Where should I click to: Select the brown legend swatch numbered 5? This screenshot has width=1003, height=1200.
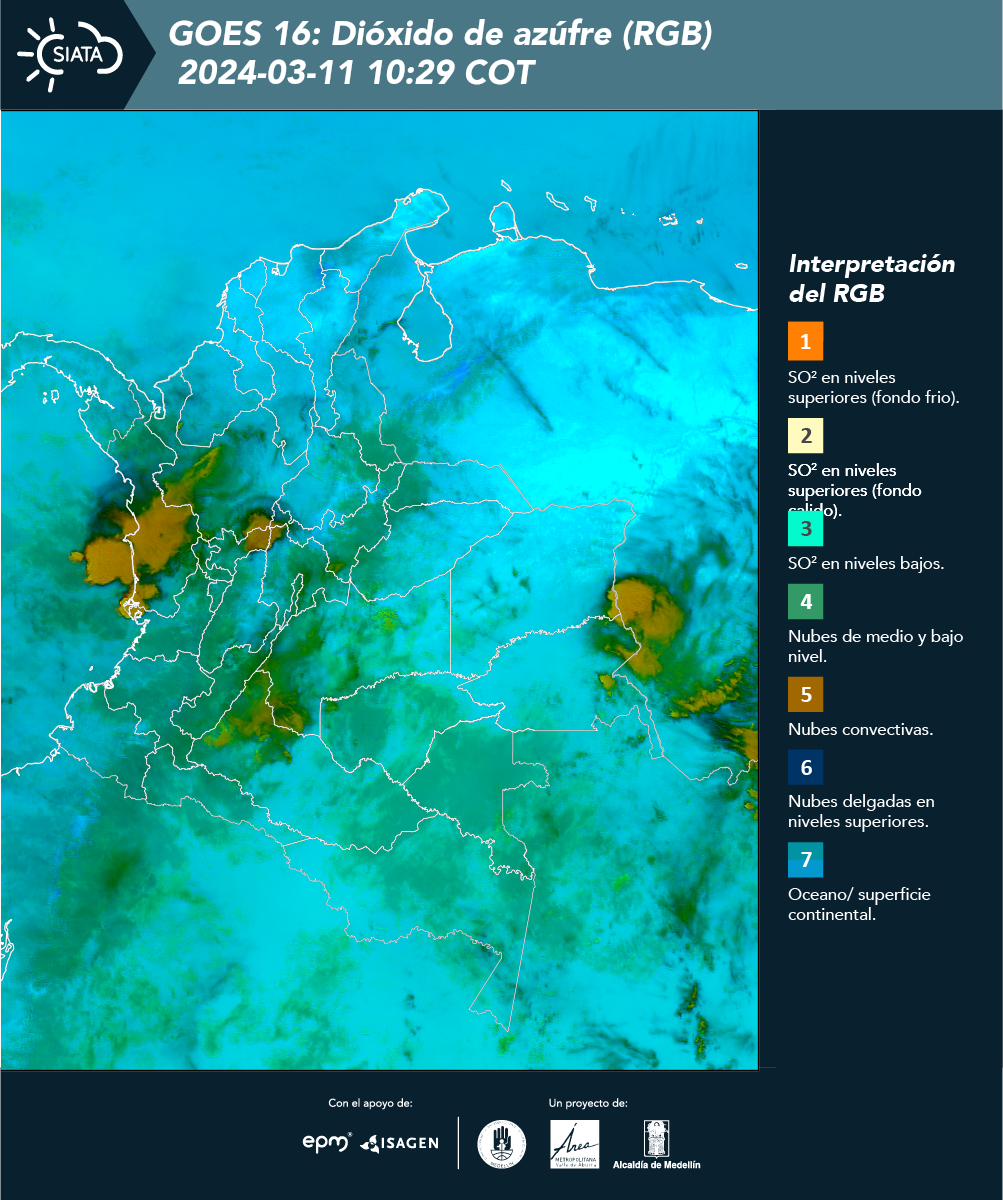(805, 694)
